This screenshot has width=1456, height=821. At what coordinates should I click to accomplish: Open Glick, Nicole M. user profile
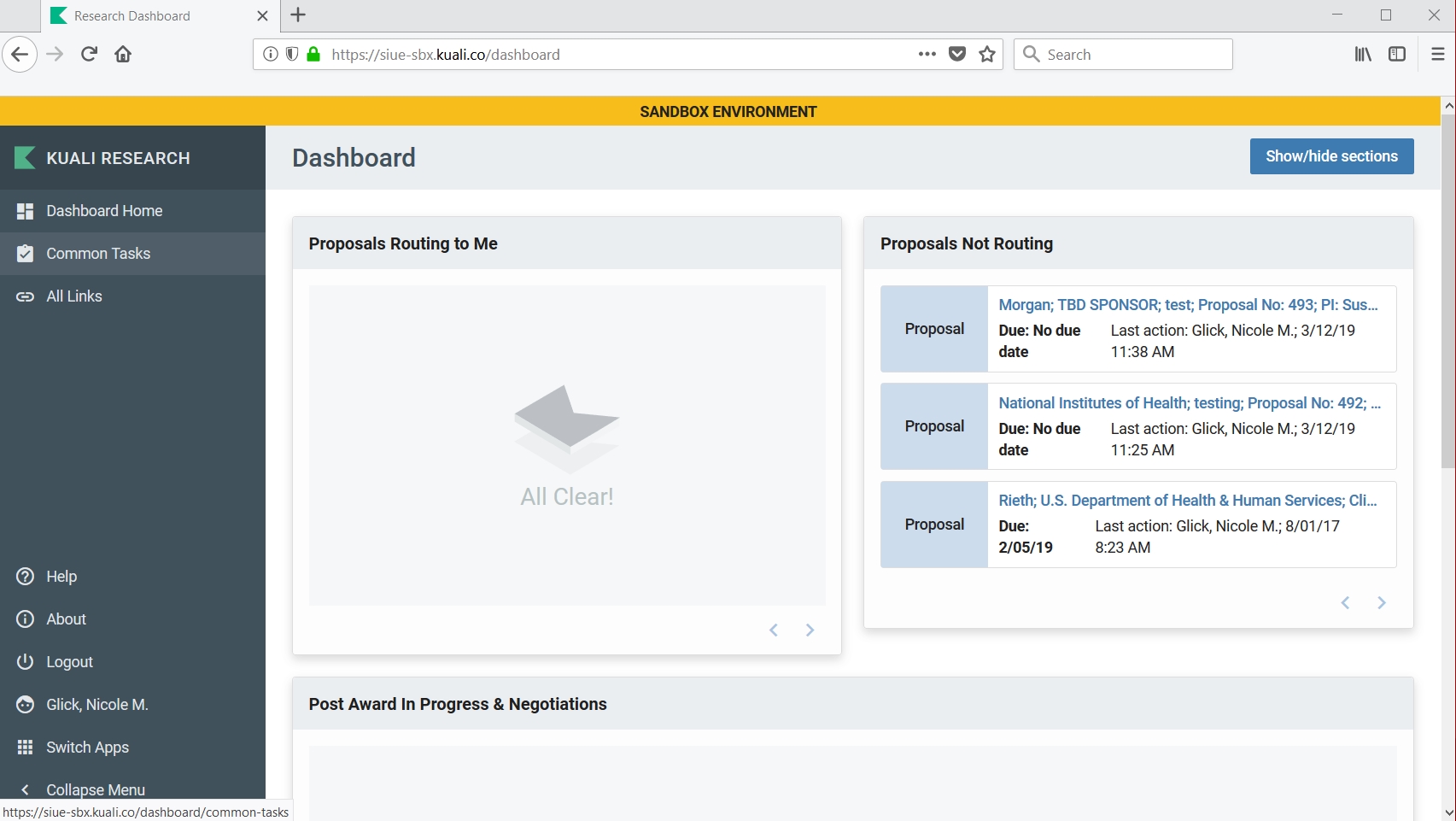[x=96, y=705]
